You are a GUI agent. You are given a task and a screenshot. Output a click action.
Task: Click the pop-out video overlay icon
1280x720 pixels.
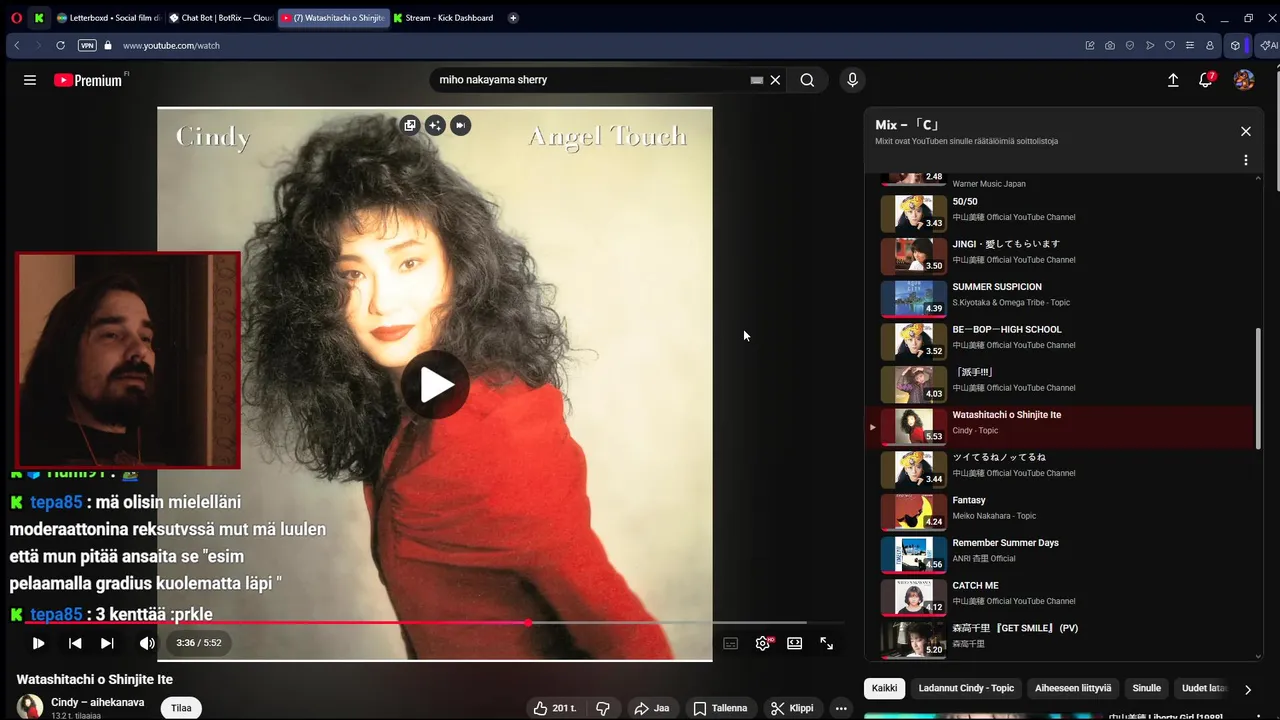pos(410,125)
